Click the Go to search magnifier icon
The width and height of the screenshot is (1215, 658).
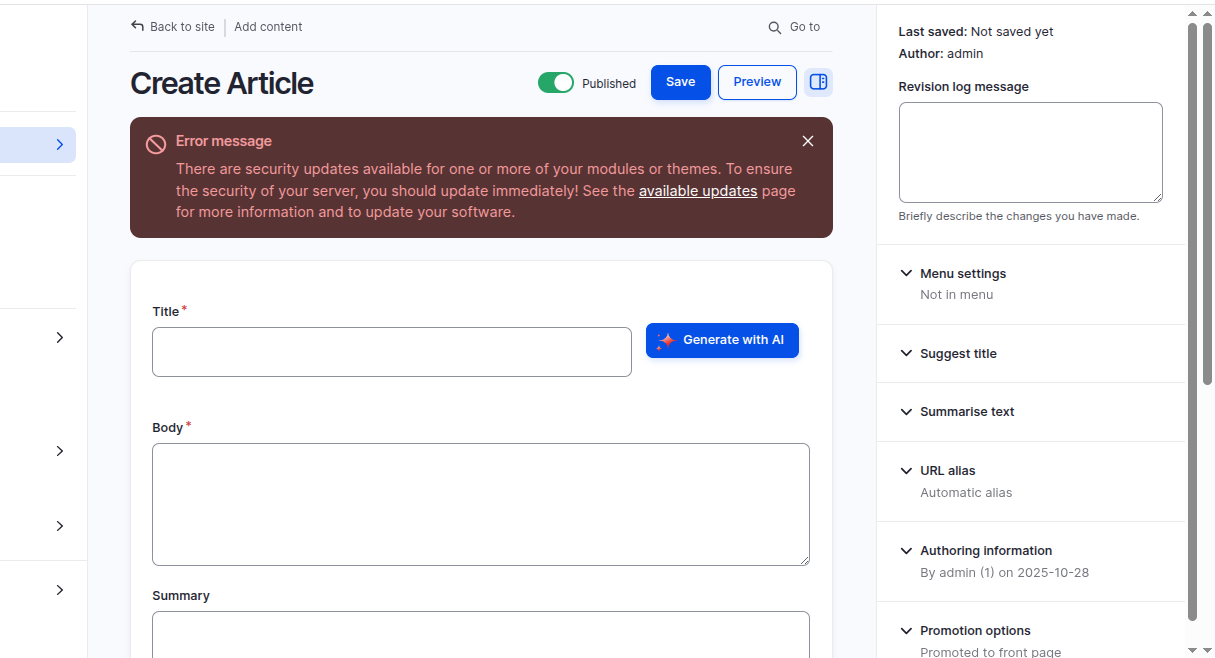pos(774,27)
